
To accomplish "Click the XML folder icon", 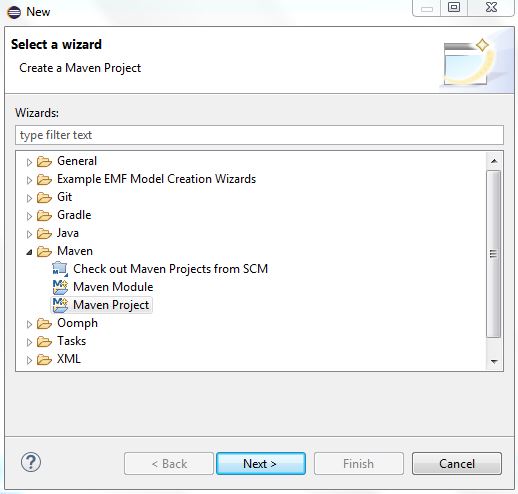I will (44, 359).
